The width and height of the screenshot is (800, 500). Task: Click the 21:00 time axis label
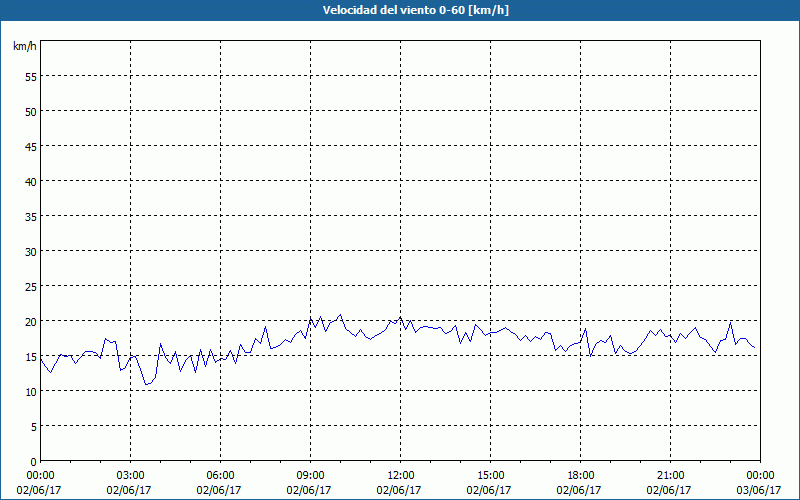[x=670, y=476]
